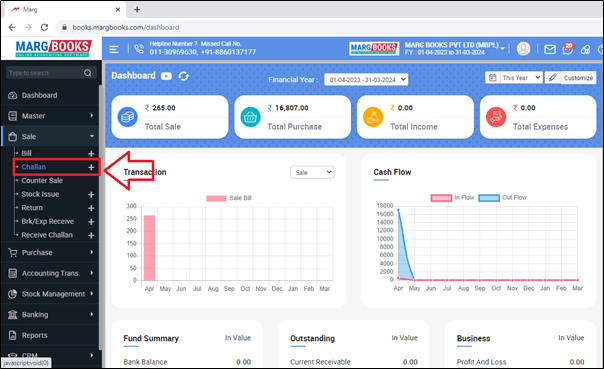The height and width of the screenshot is (369, 604).
Task: Toggle Out Flow legend in Cash Flow
Action: point(502,198)
